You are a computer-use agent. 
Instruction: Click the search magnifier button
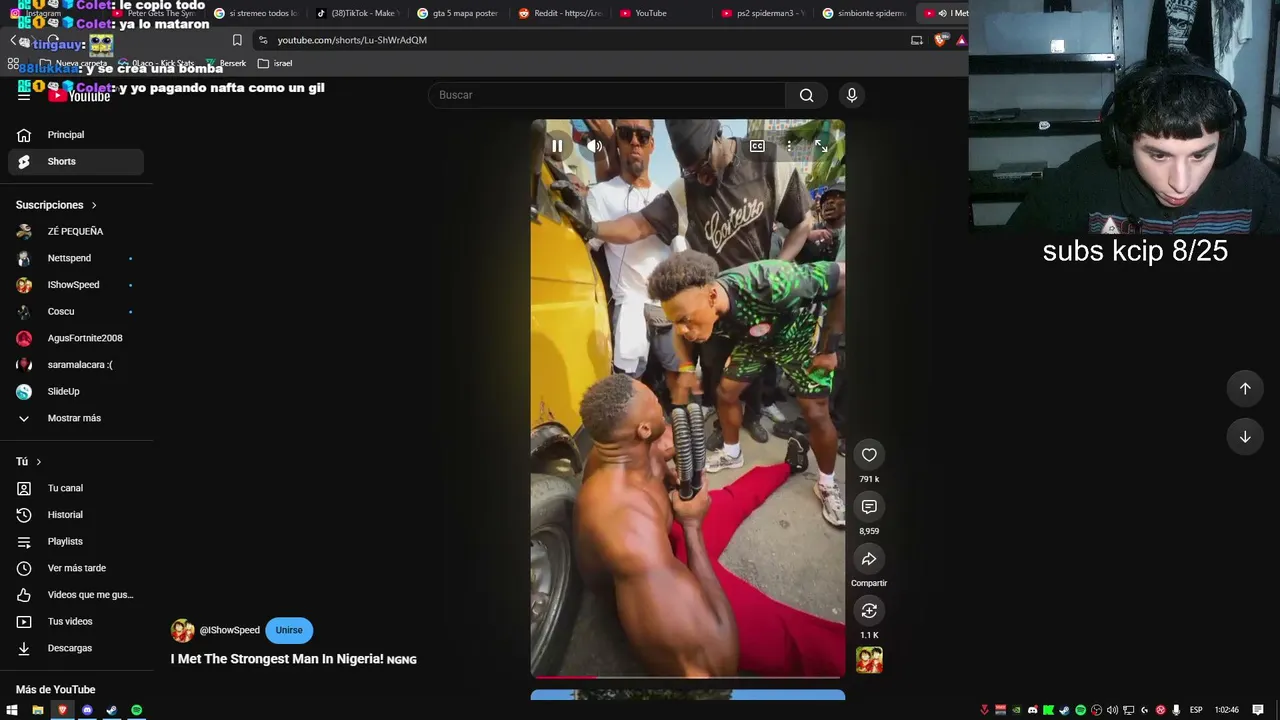click(806, 95)
